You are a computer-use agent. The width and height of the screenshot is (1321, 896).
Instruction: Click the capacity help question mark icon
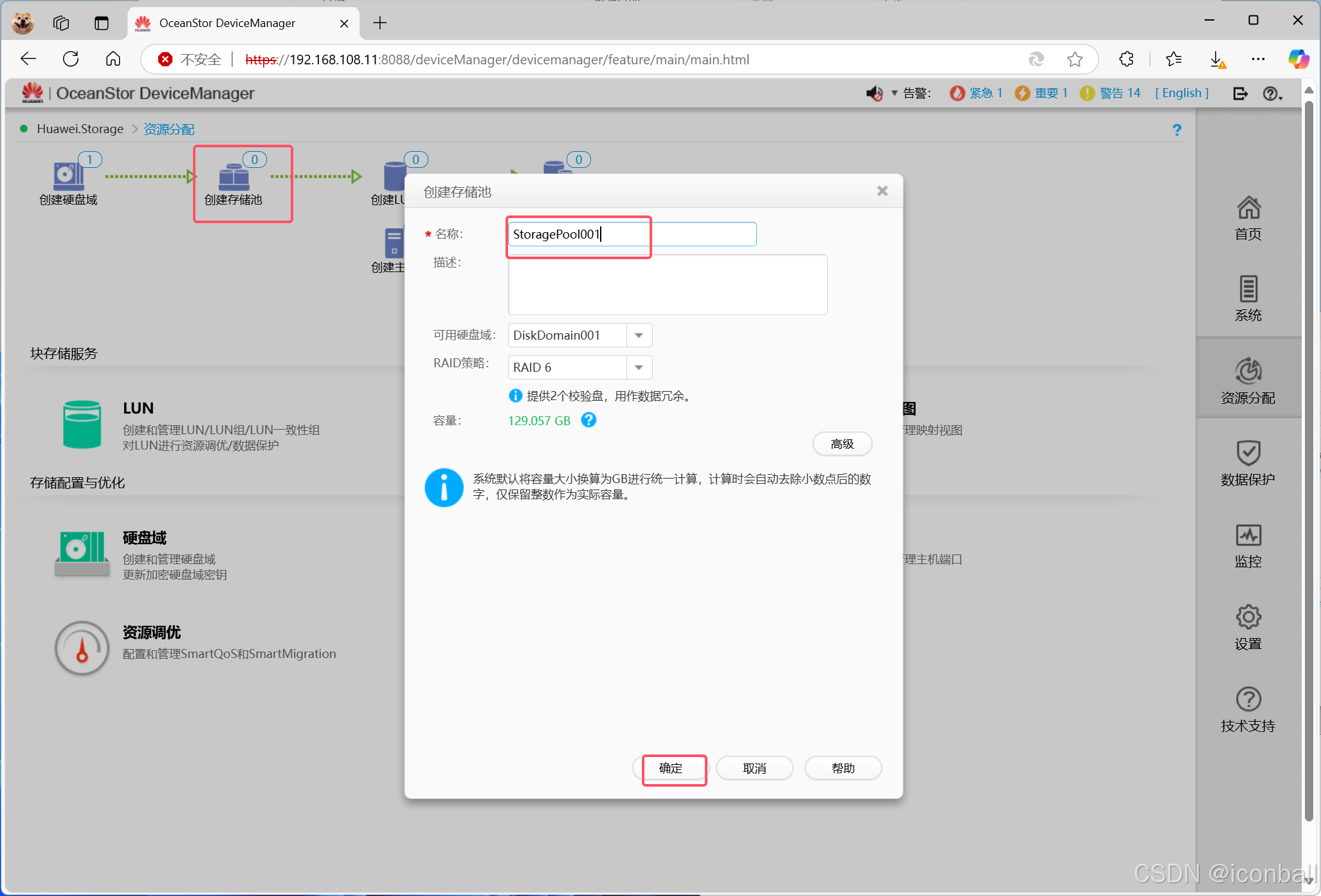coord(588,420)
